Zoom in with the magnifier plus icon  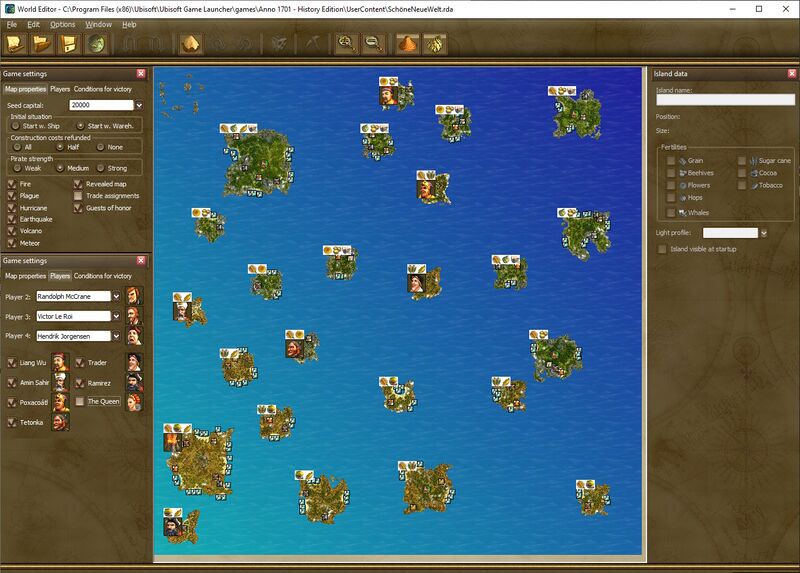pos(347,44)
